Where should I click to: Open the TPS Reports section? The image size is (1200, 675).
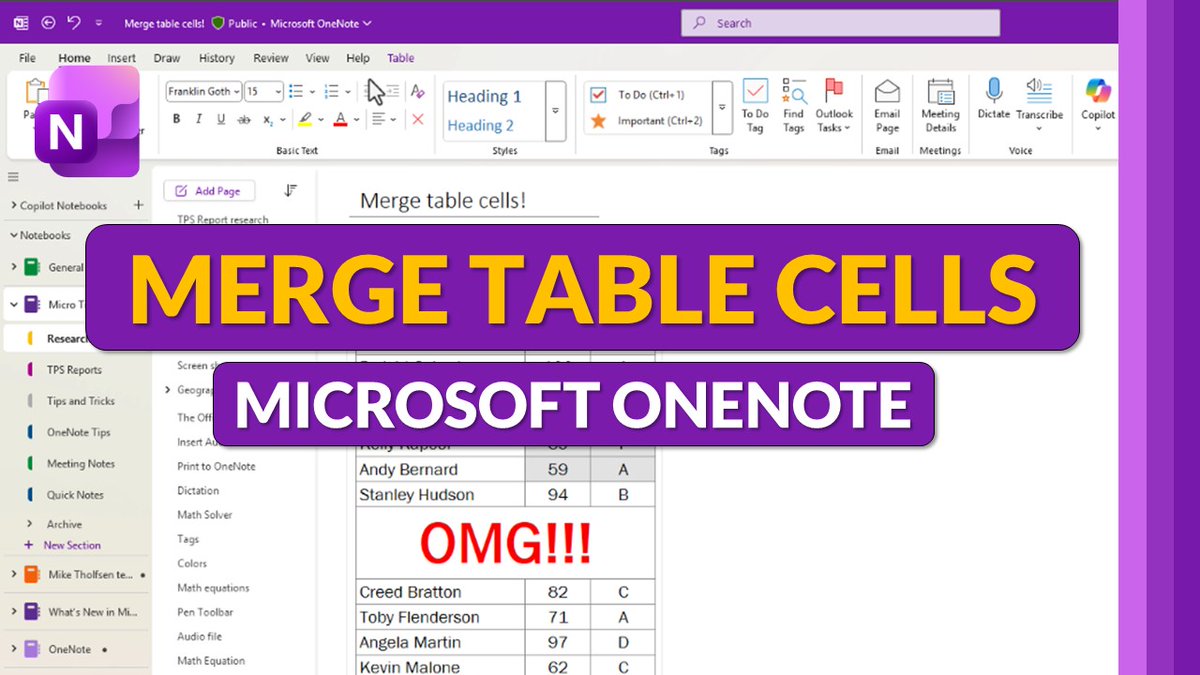(x=74, y=370)
